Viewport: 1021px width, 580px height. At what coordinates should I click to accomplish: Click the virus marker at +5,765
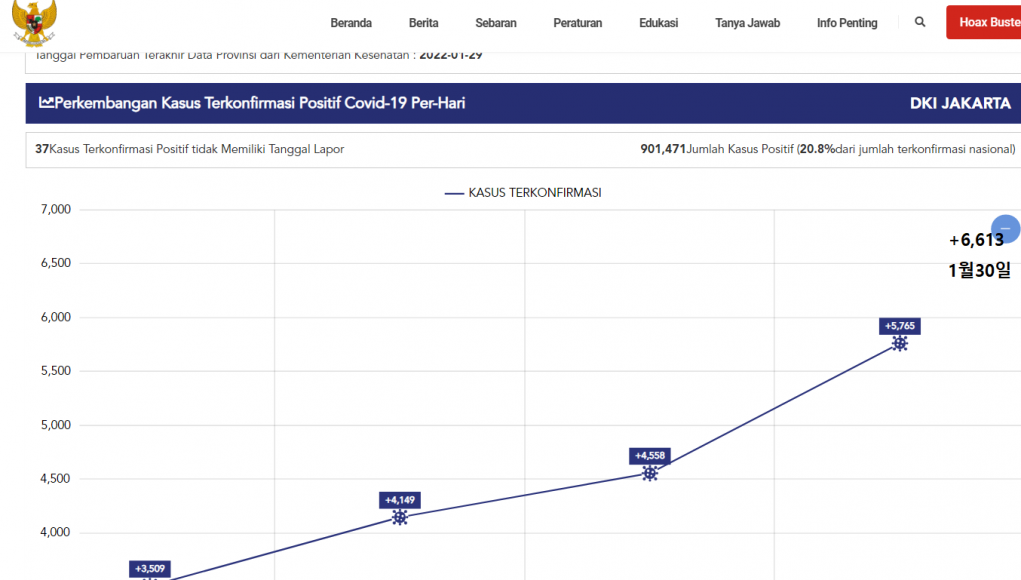coord(899,344)
